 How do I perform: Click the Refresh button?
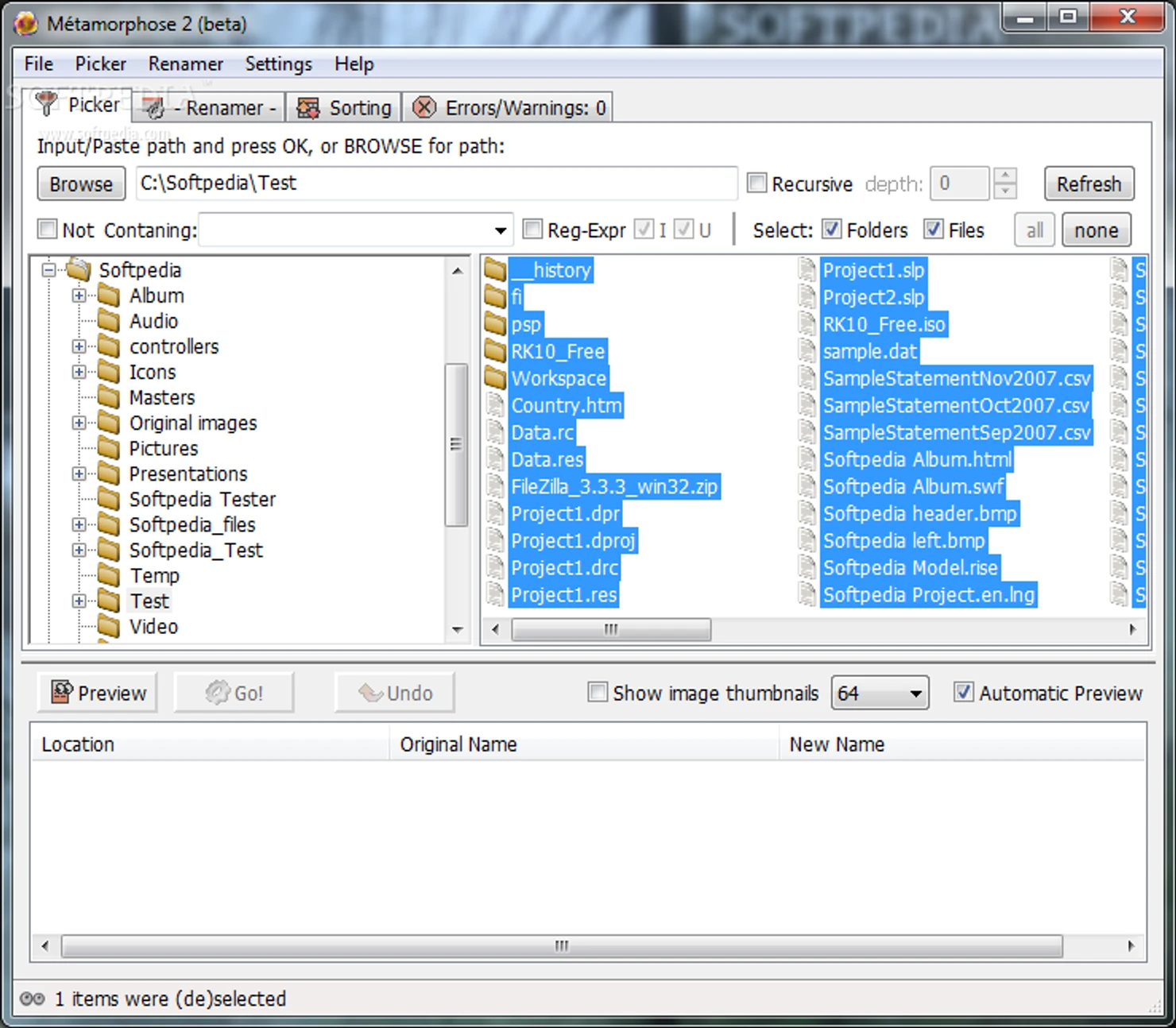point(1089,184)
